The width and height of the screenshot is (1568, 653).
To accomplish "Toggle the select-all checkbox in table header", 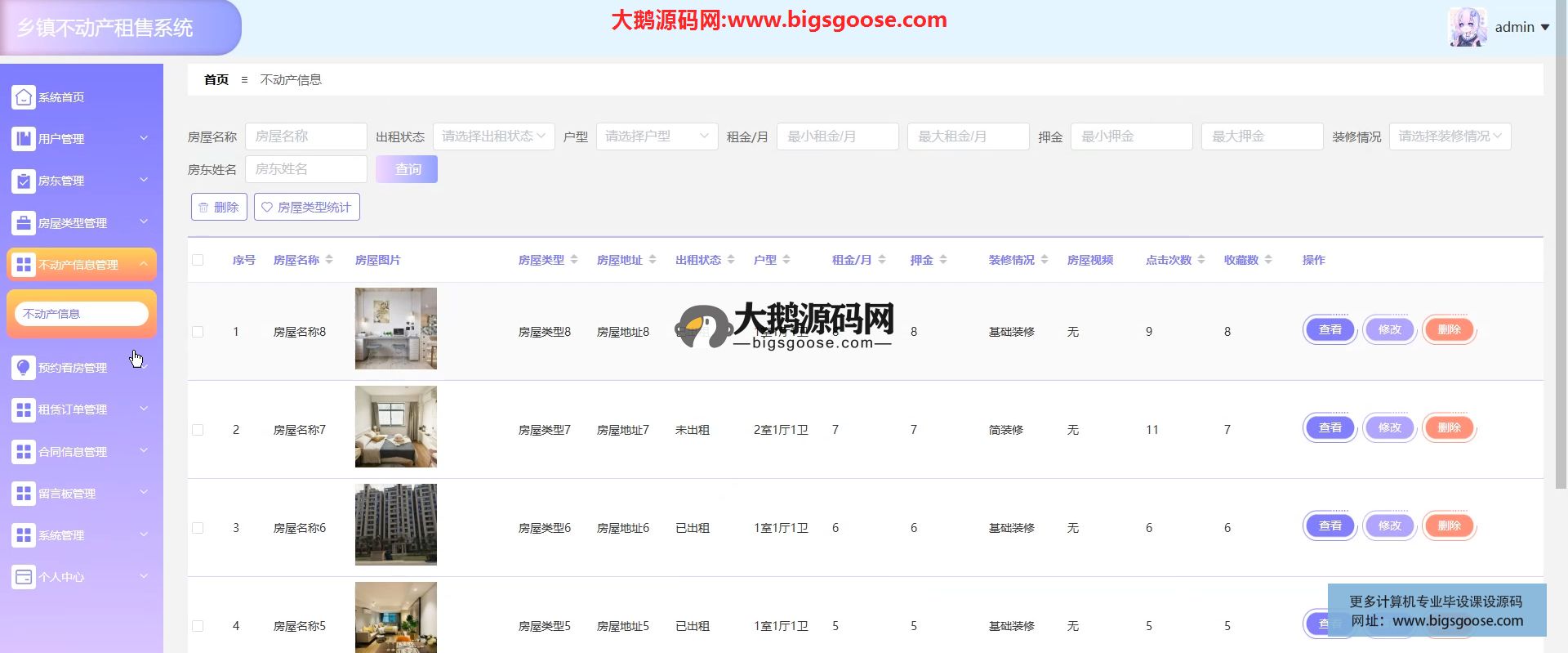I will [198, 260].
